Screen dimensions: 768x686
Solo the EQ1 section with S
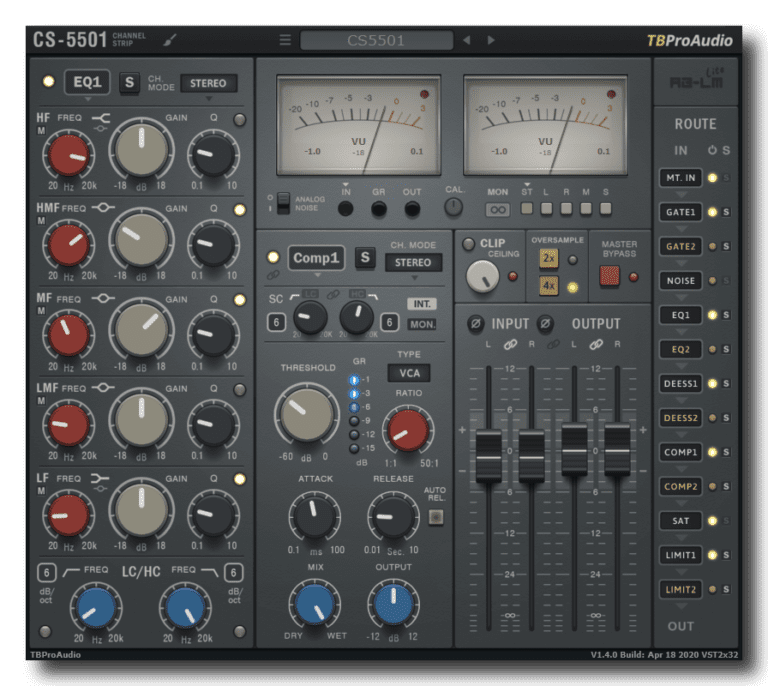tap(129, 82)
